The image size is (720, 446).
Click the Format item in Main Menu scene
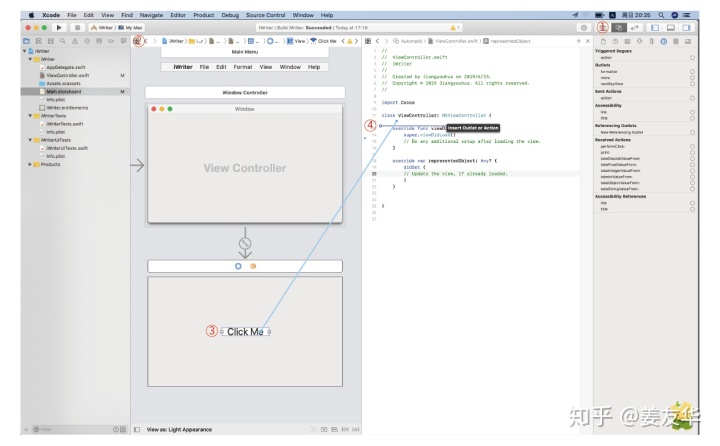pos(242,67)
